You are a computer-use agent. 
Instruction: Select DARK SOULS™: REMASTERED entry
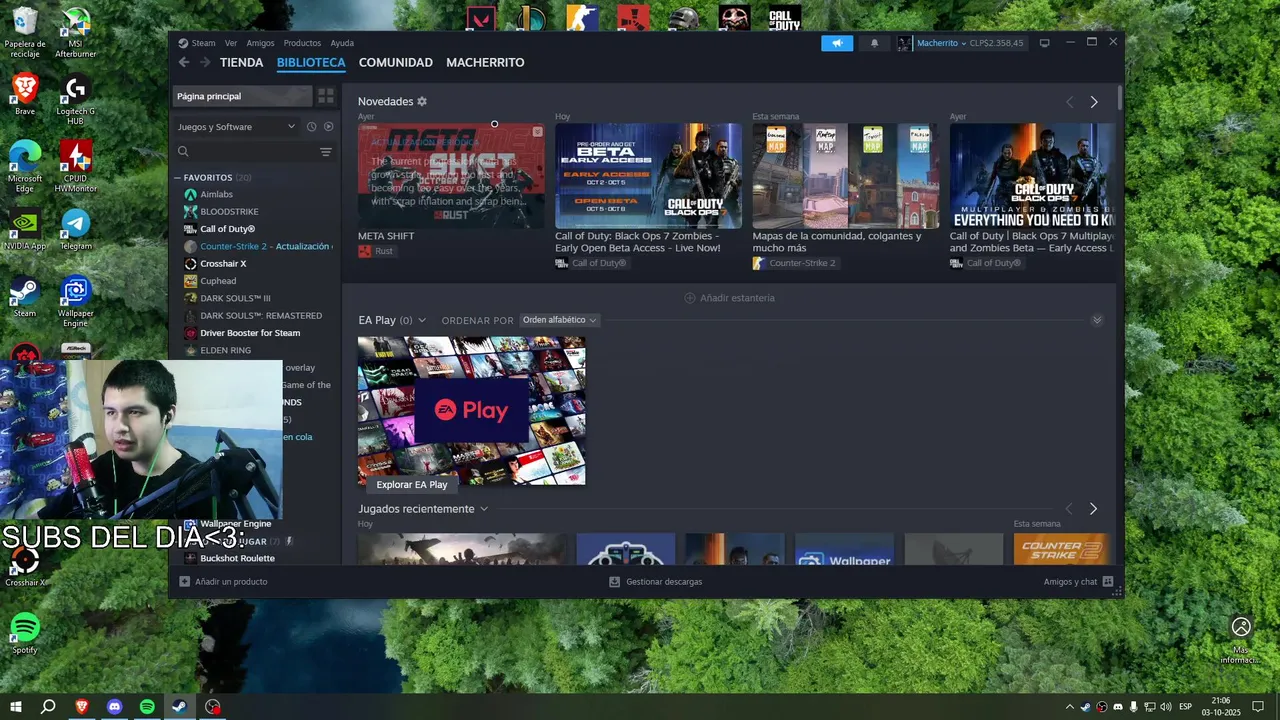coord(261,316)
